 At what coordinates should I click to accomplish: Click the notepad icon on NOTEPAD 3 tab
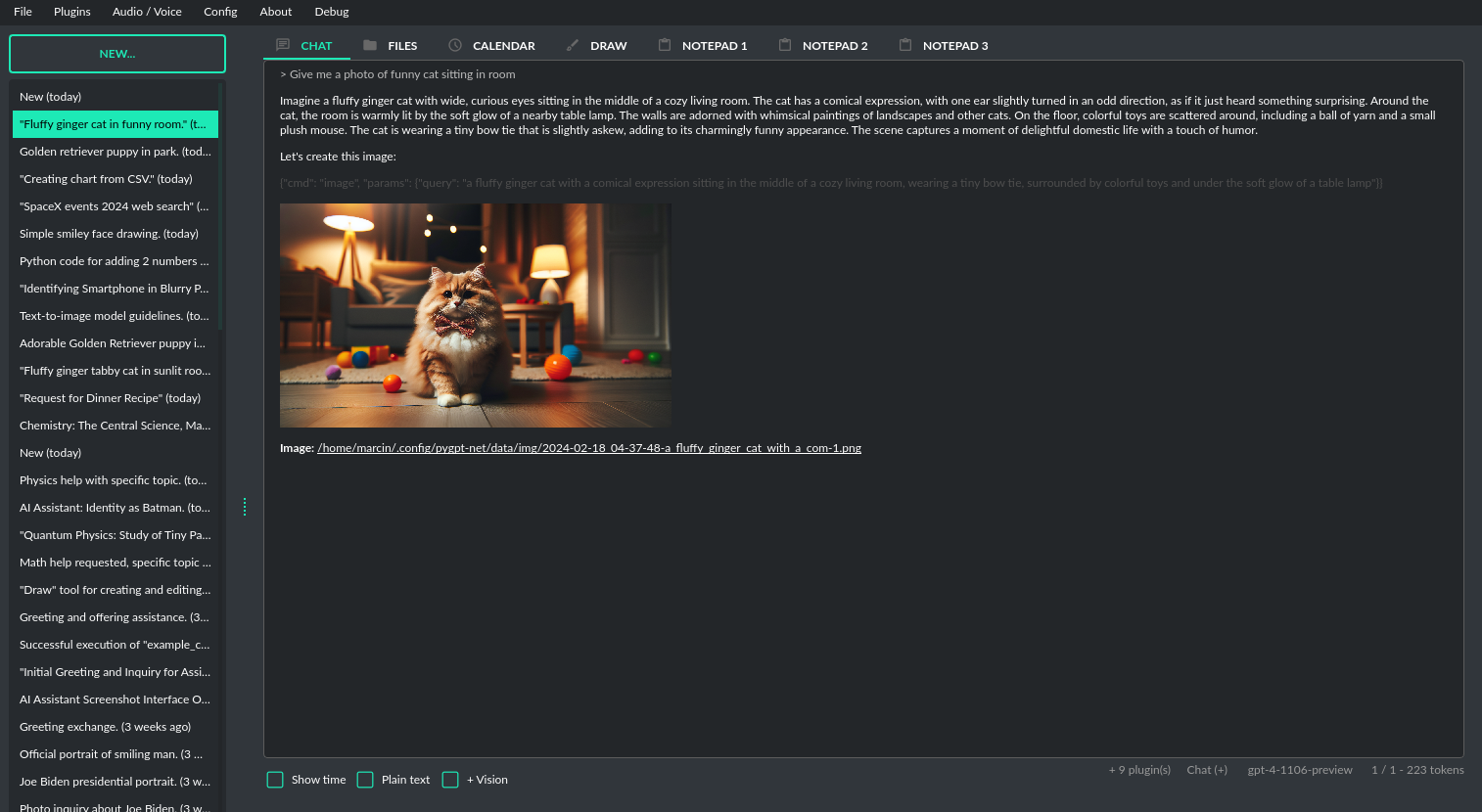pos(904,45)
